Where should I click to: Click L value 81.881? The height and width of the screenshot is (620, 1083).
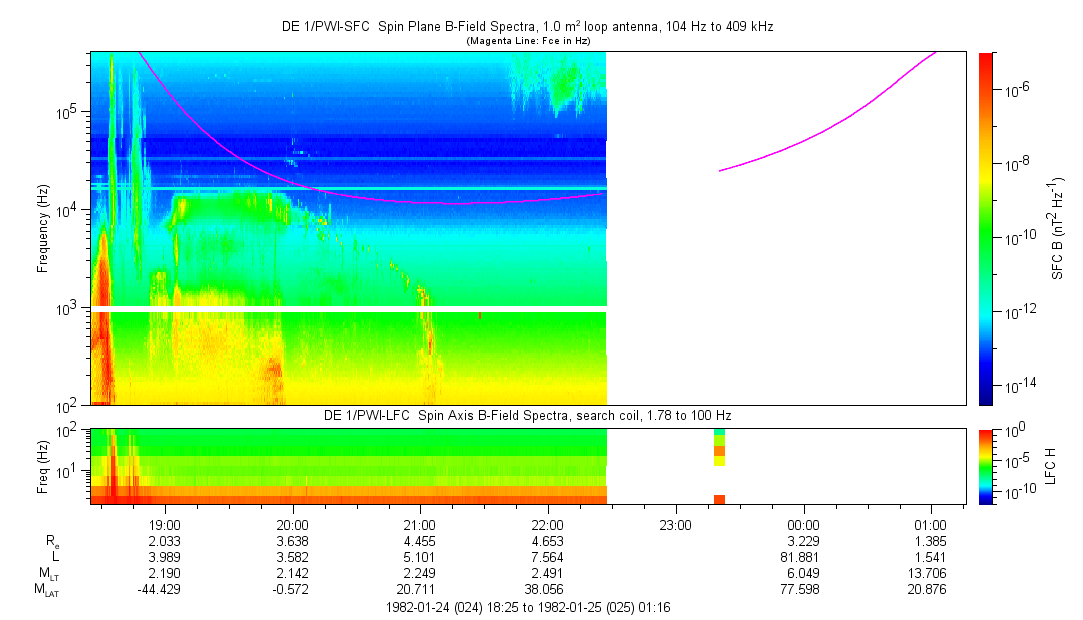pos(801,557)
